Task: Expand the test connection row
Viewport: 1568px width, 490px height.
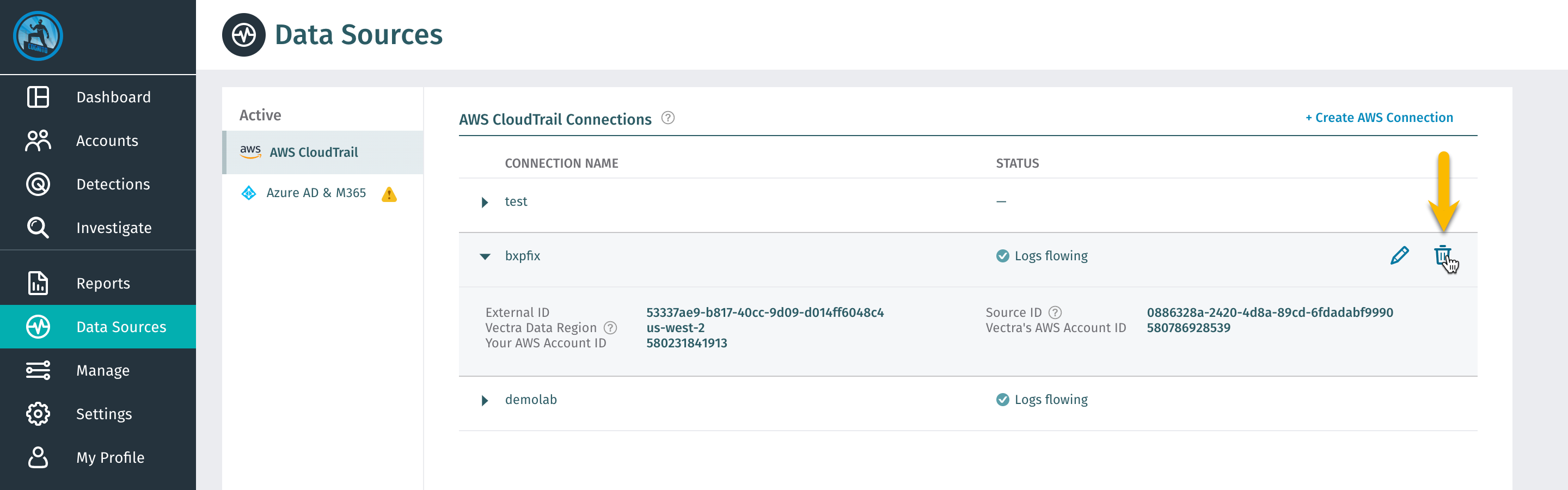Action: point(485,202)
